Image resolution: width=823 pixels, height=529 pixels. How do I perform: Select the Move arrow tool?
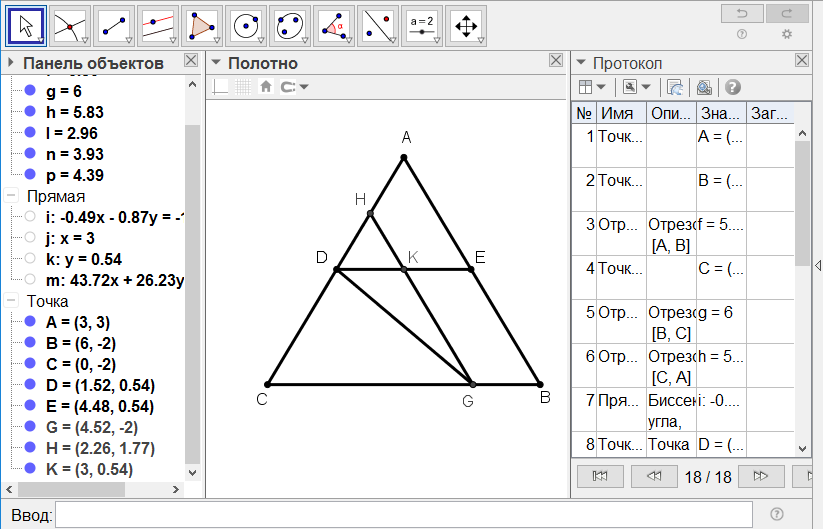click(30, 26)
